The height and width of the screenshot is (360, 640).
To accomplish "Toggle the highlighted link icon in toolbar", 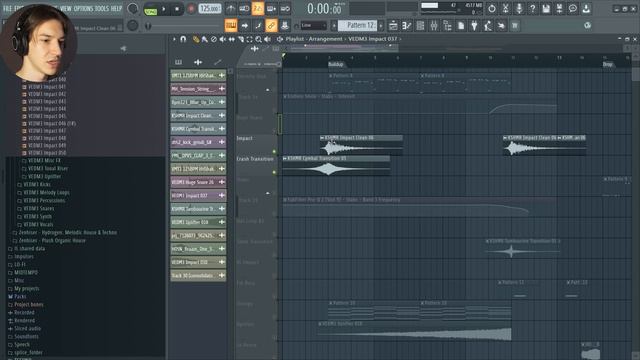I will 271,25.
